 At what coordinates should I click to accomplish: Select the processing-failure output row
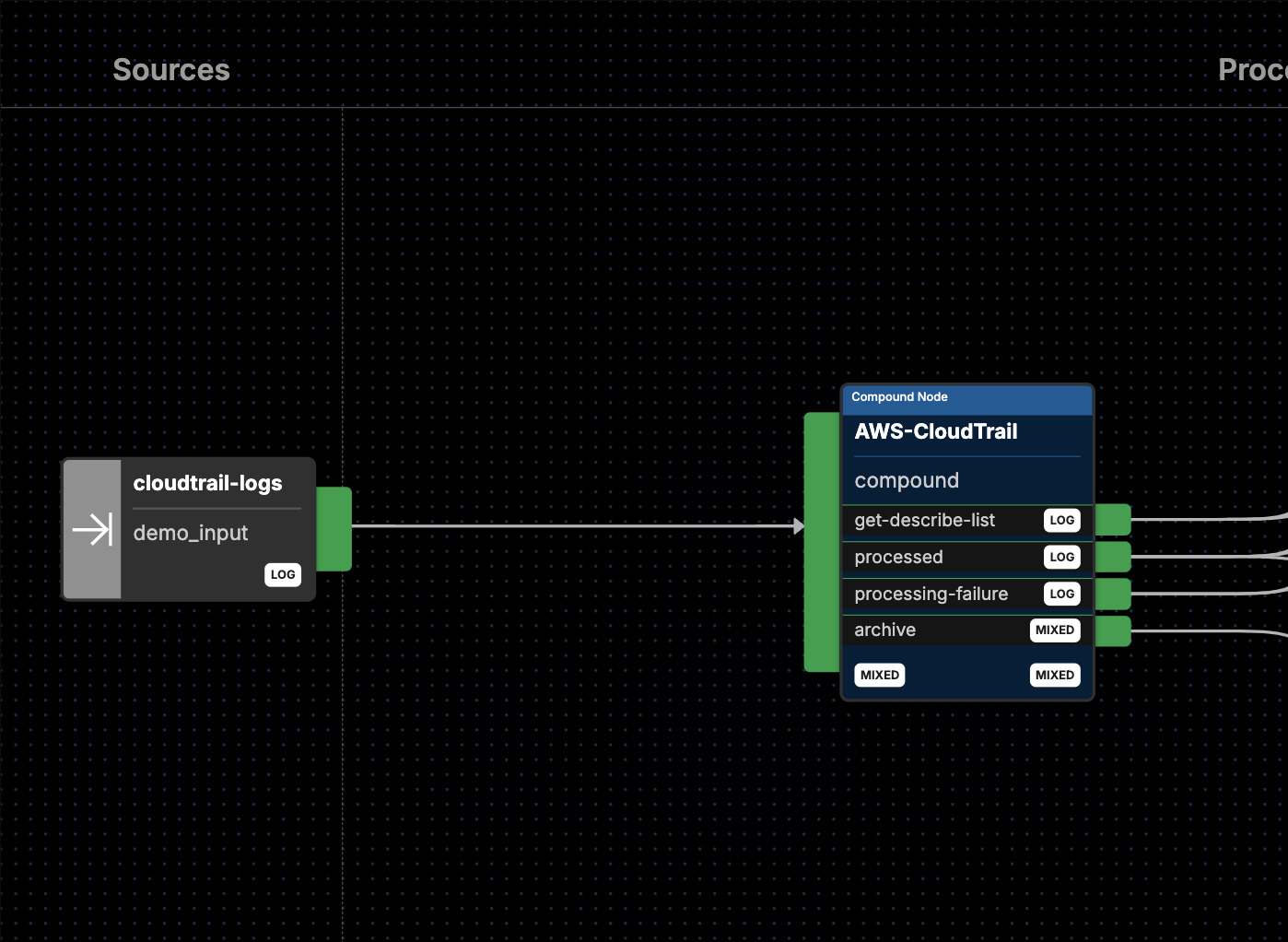(x=967, y=594)
